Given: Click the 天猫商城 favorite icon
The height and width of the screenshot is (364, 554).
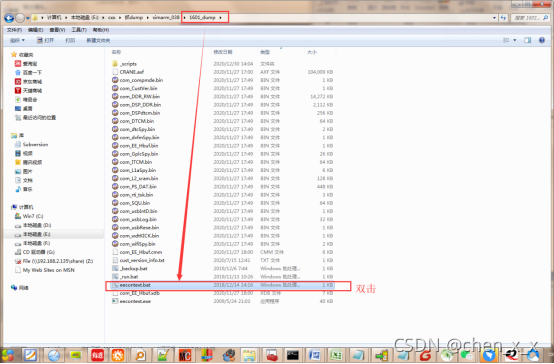Looking at the screenshot, I should pyautogui.click(x=18, y=90).
